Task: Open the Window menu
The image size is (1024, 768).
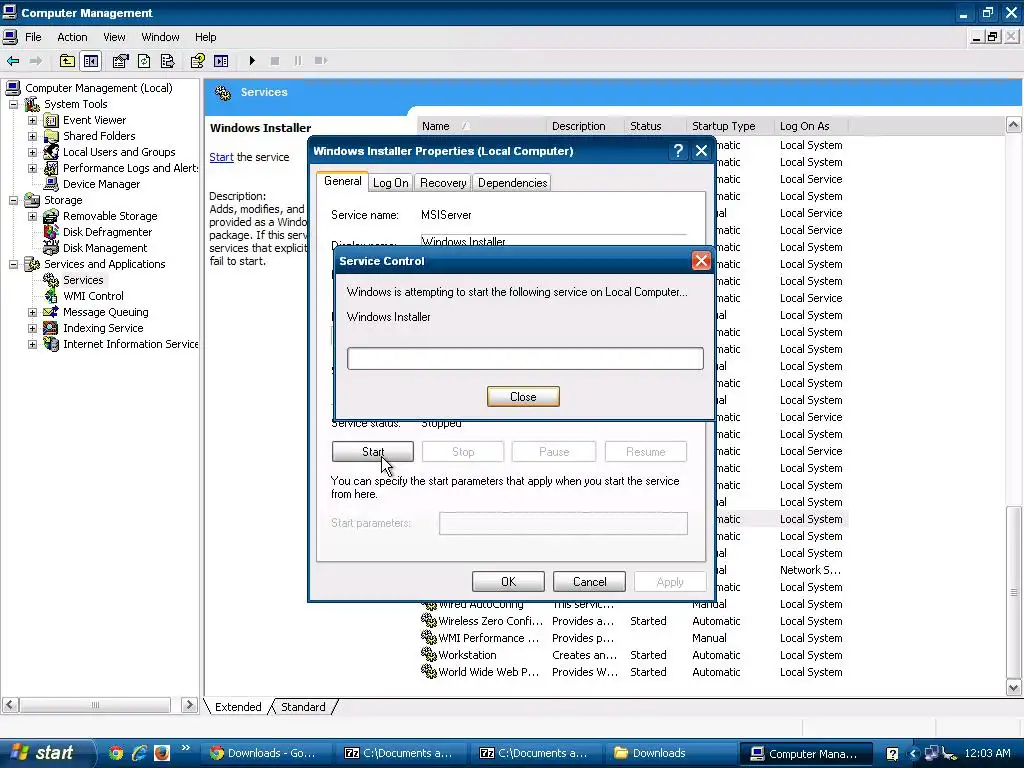Action: tap(160, 37)
